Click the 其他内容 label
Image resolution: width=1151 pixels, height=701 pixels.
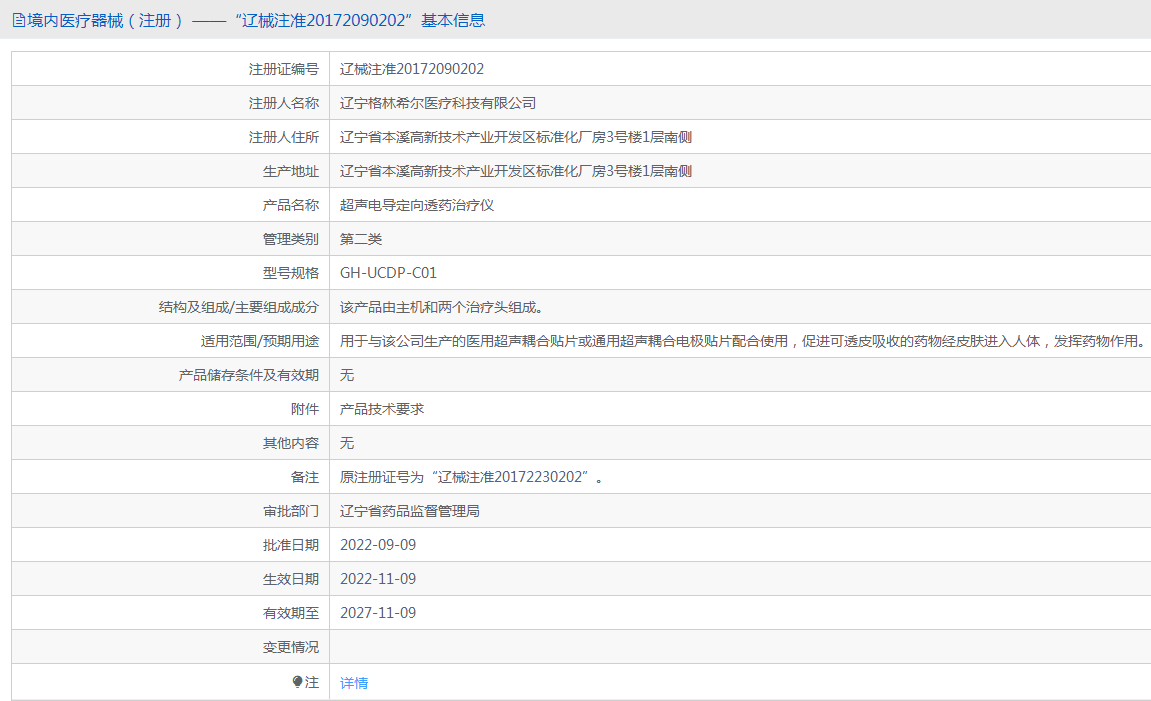[291, 443]
